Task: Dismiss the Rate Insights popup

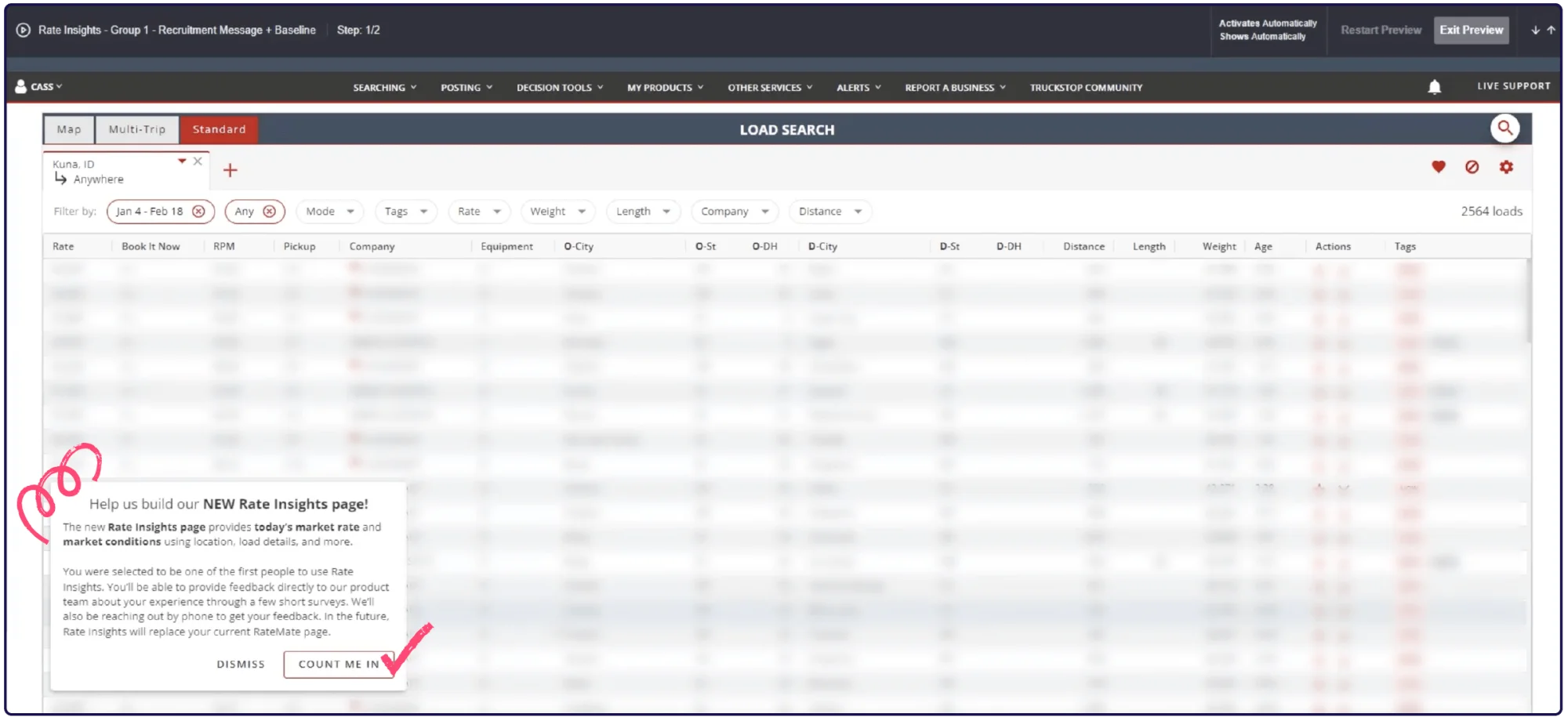Action: coord(241,664)
